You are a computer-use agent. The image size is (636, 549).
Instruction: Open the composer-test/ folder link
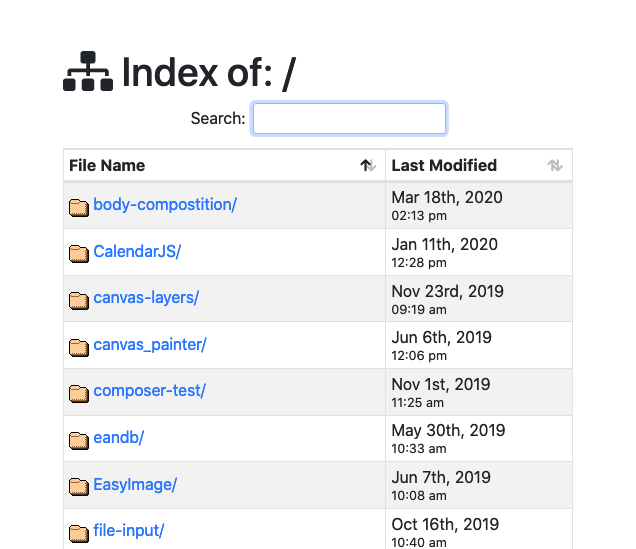coord(149,391)
